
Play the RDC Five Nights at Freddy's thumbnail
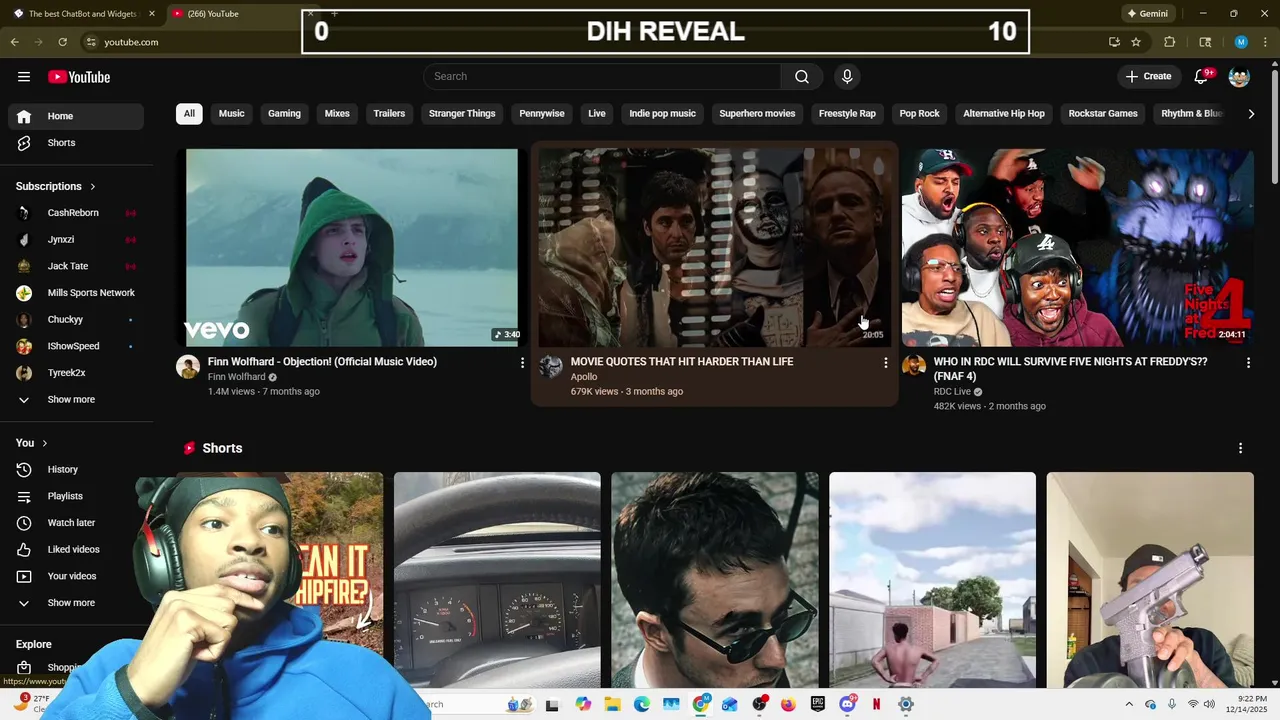tap(1078, 248)
